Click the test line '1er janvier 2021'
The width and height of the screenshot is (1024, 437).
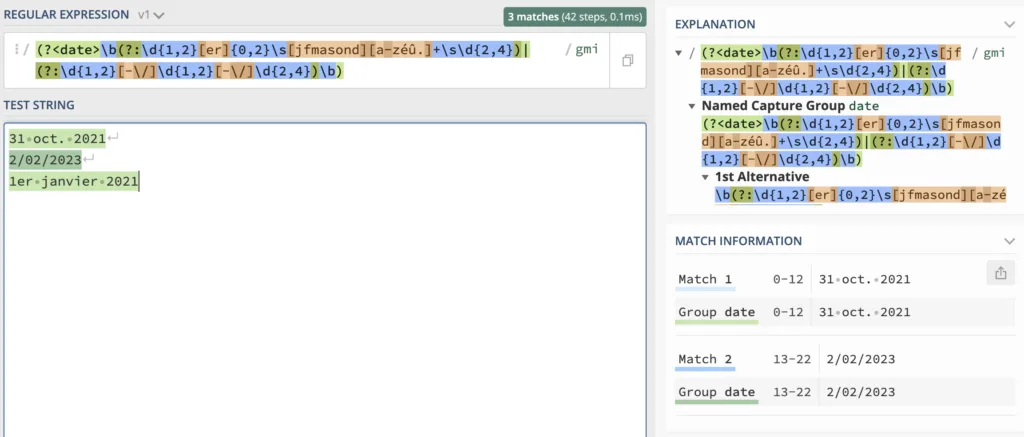(x=74, y=182)
